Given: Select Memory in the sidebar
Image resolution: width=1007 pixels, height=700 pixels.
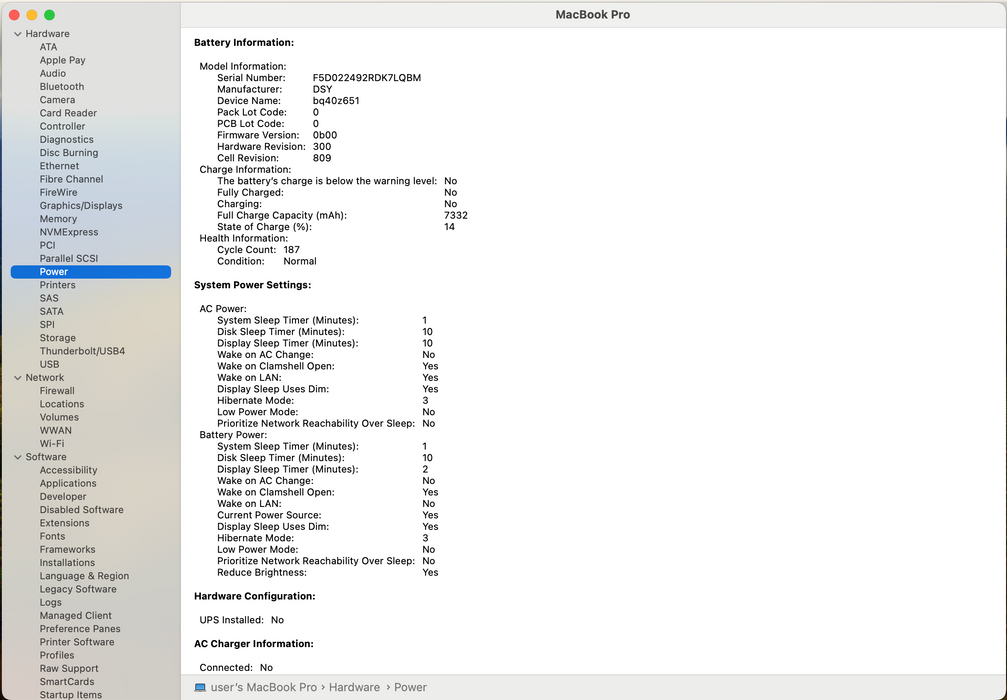Looking at the screenshot, I should pos(58,219).
